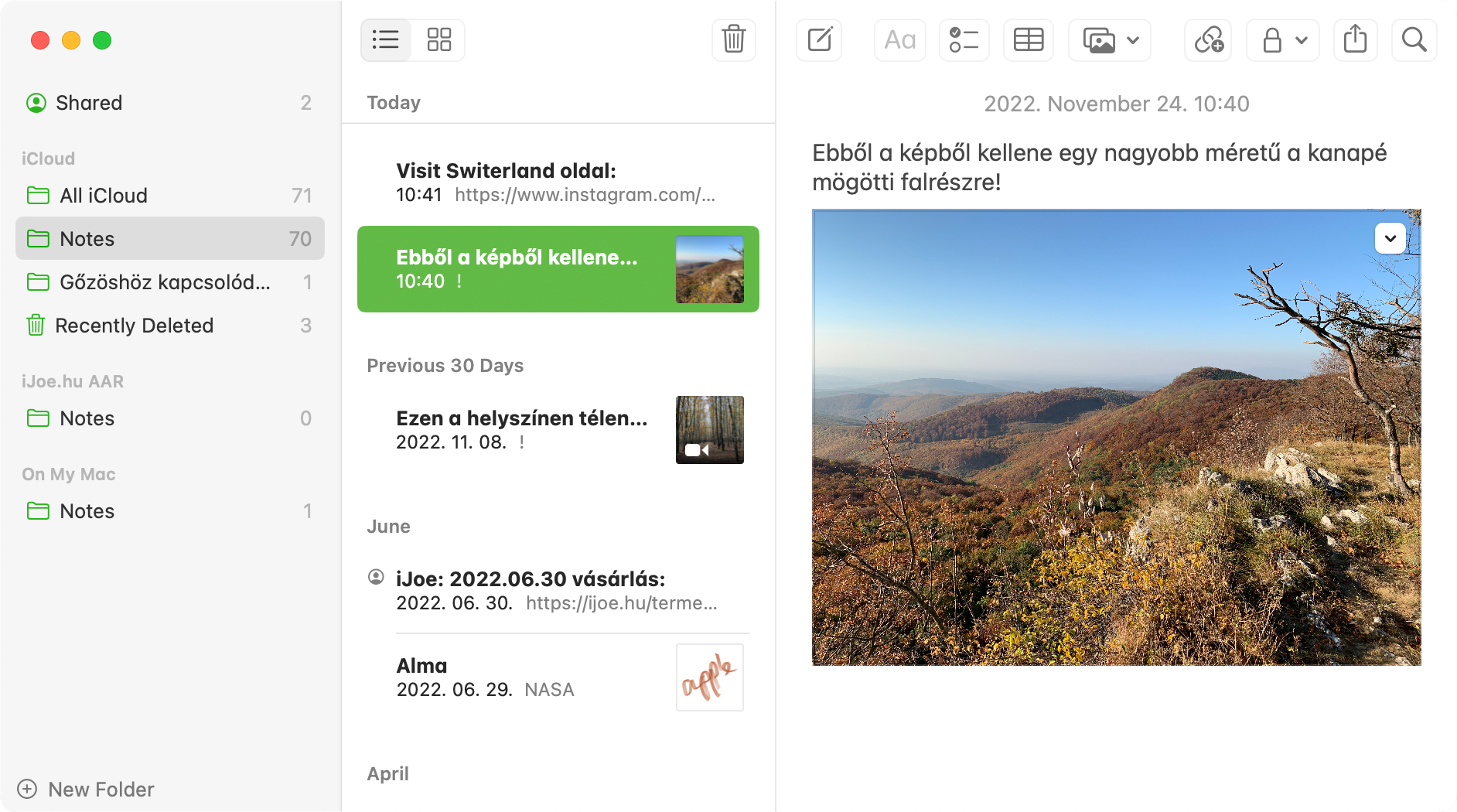The width and height of the screenshot is (1457, 812).
Task: Click the instagram.com link preview text
Action: 585,195
